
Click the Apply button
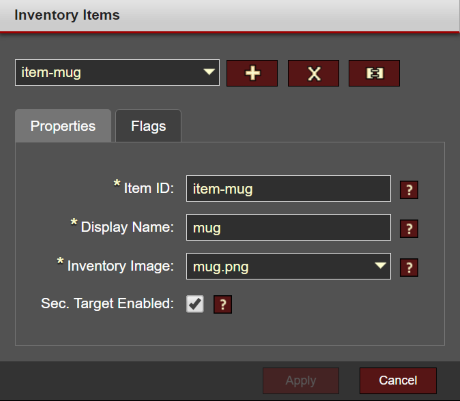point(301,381)
